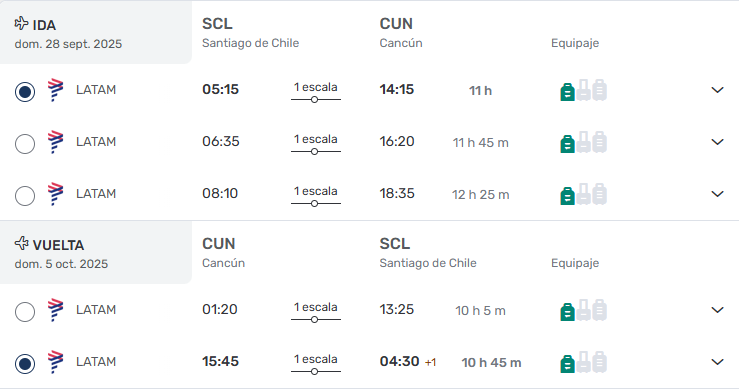Image resolution: width=739 pixels, height=390 pixels.
Task: Select the 06:35 outbound flight radio button
Action: [25, 143]
